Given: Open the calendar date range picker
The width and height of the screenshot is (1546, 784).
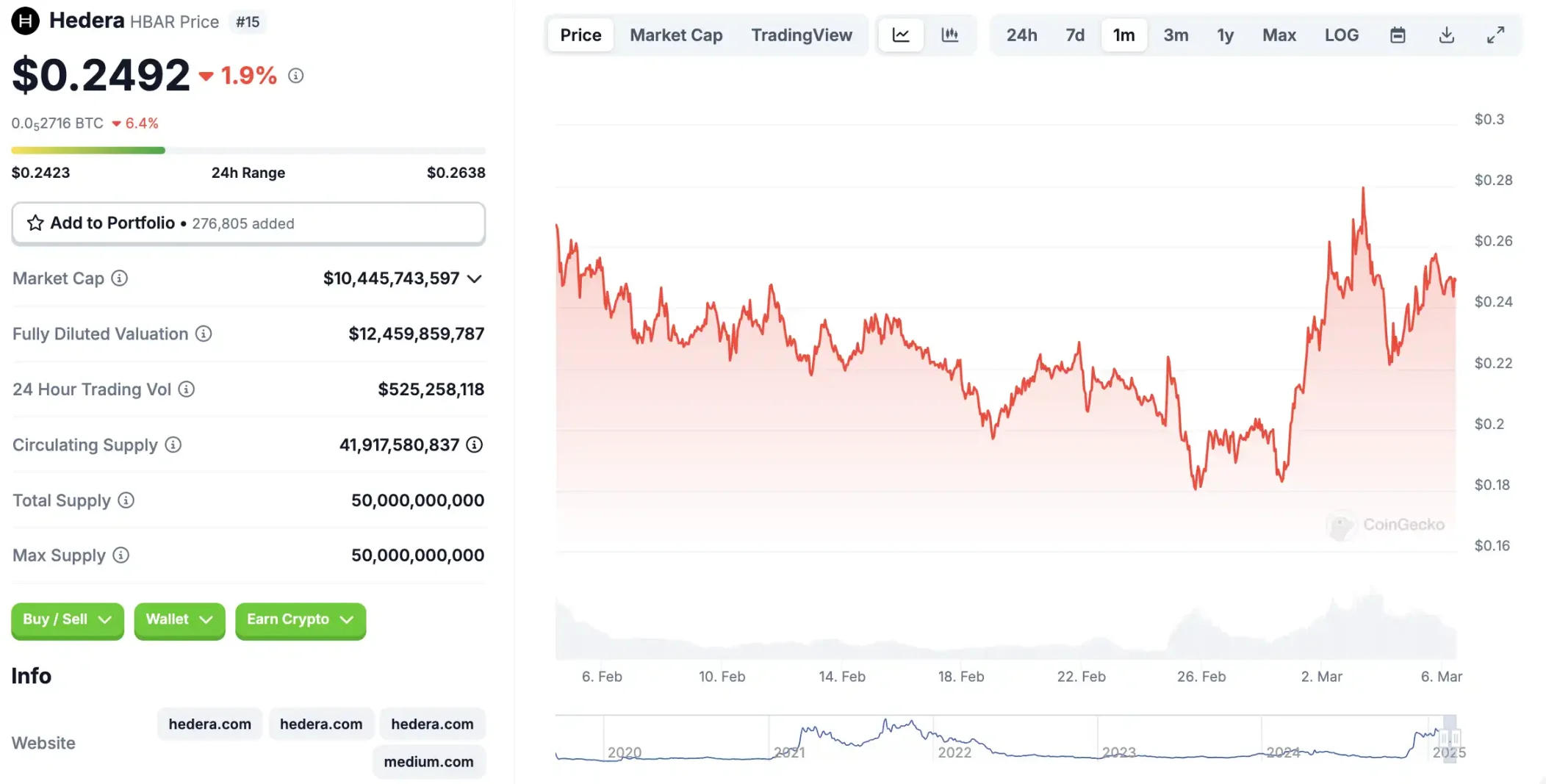Looking at the screenshot, I should [x=1398, y=35].
